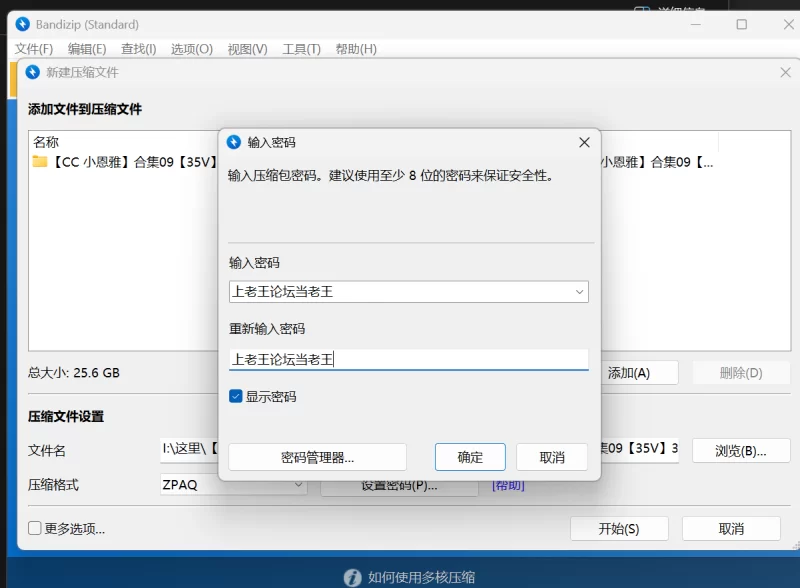This screenshot has width=800, height=588.
Task: Click the 浏览(B)... button
Action: pyautogui.click(x=741, y=451)
